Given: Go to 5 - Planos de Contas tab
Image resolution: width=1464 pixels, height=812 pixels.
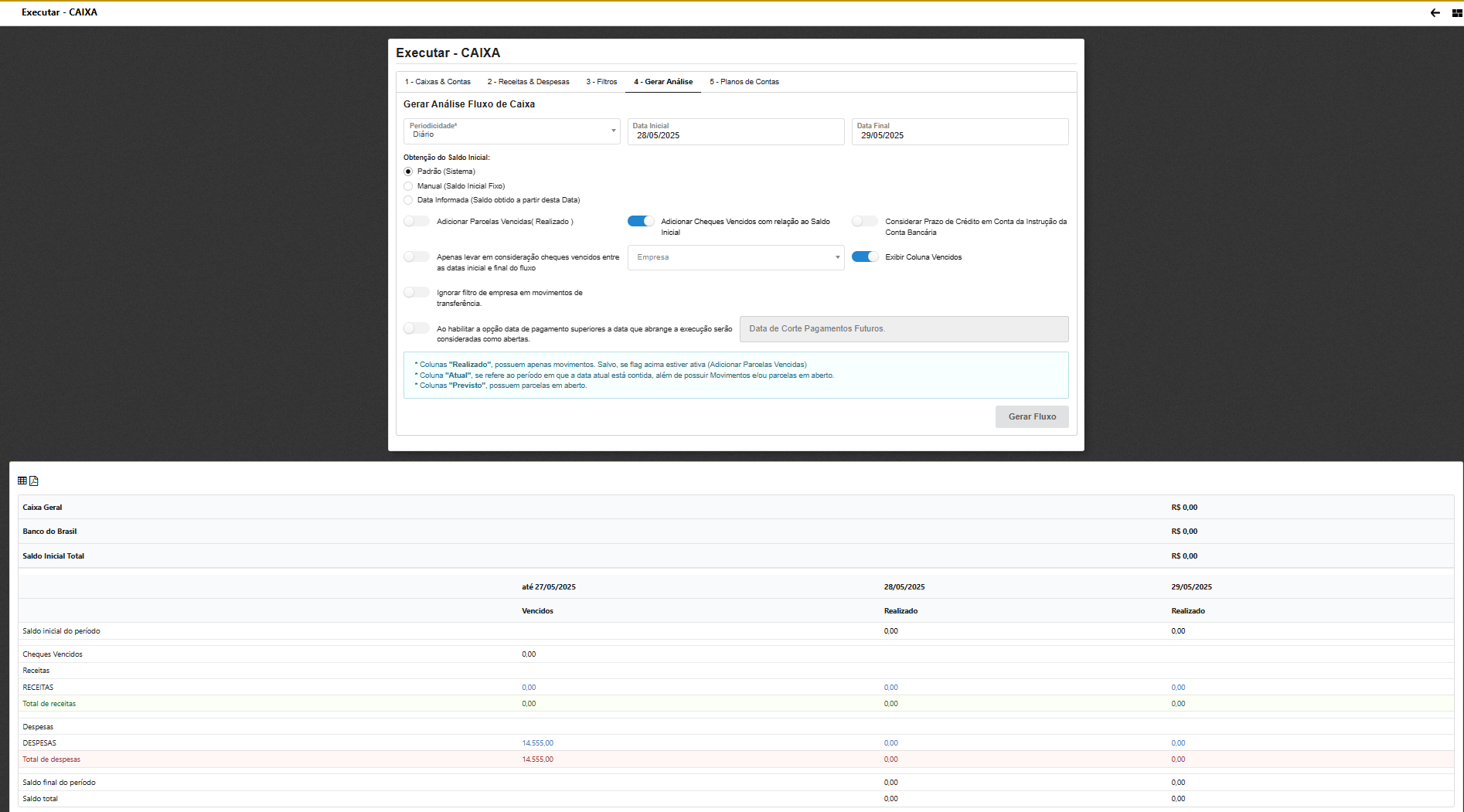Looking at the screenshot, I should point(744,82).
